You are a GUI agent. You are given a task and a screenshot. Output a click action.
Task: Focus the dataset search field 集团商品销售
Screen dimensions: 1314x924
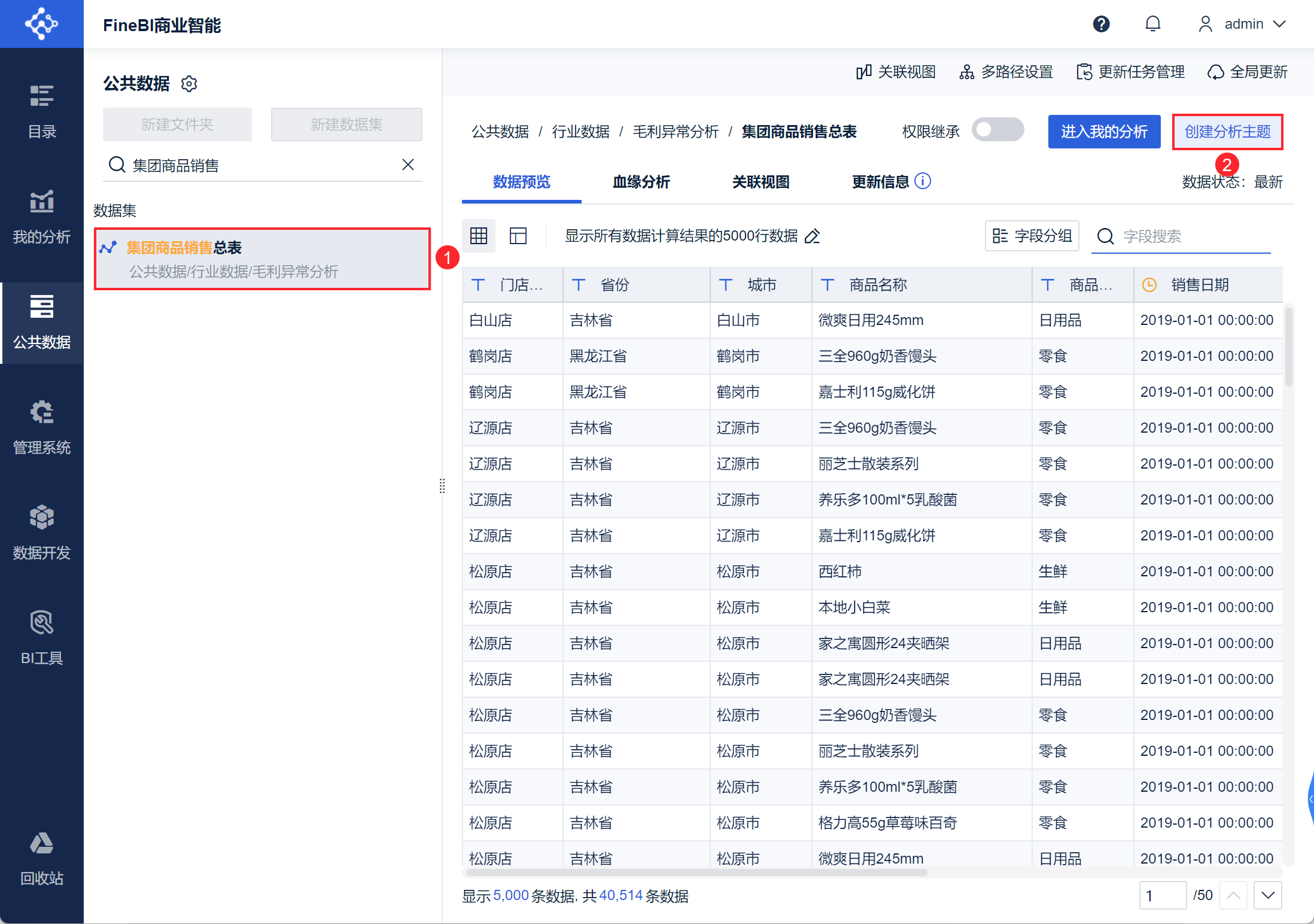coord(263,165)
